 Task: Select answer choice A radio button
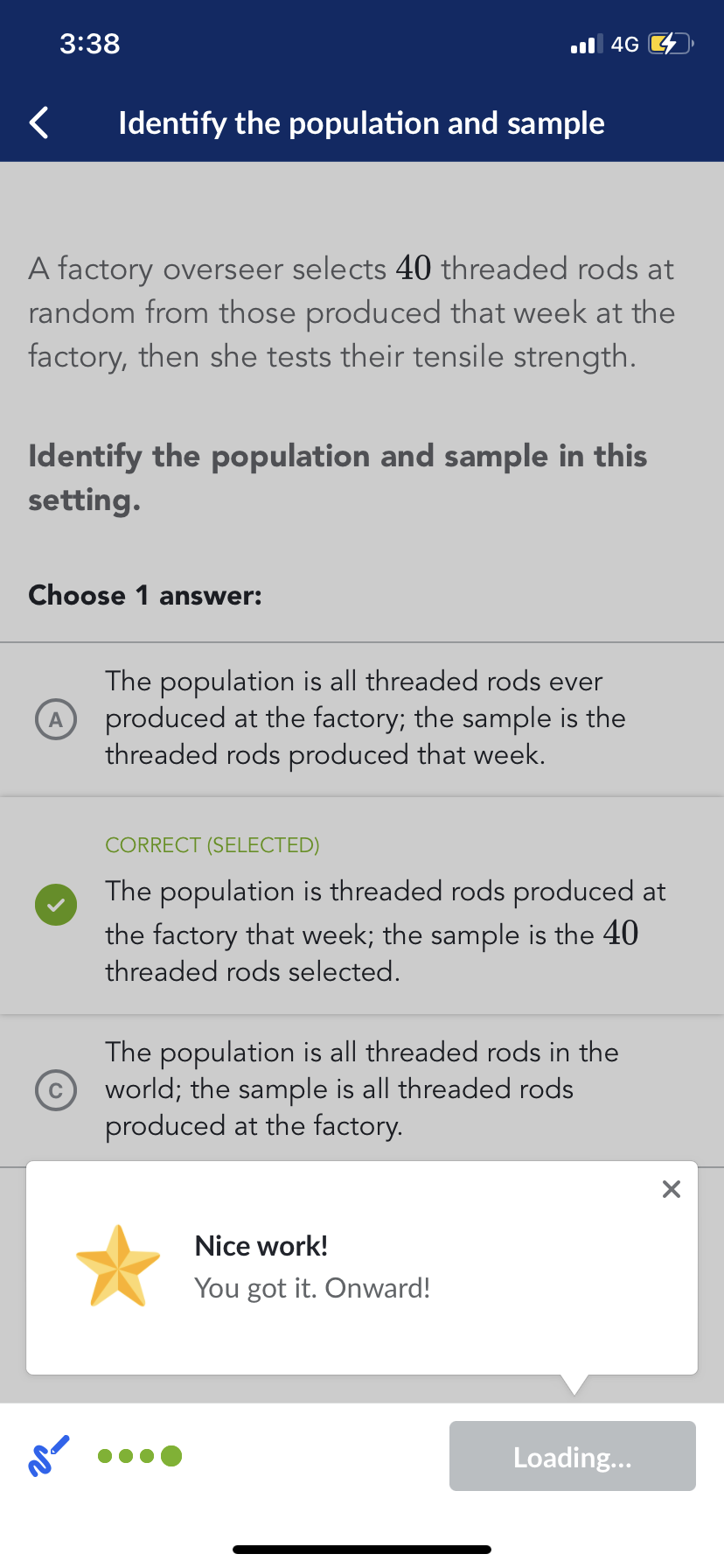click(x=56, y=719)
